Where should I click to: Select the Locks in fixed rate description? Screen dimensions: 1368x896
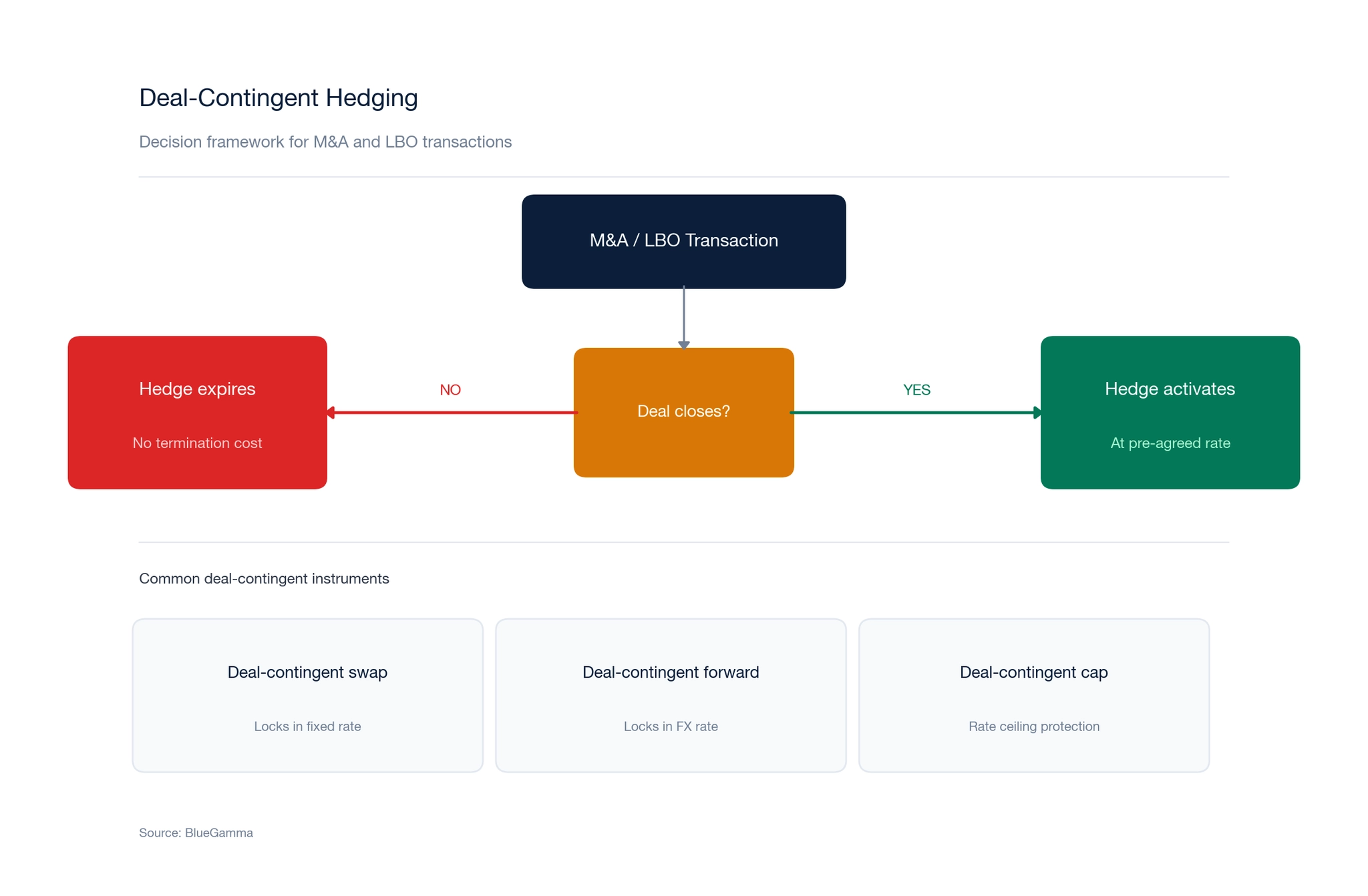pos(307,726)
